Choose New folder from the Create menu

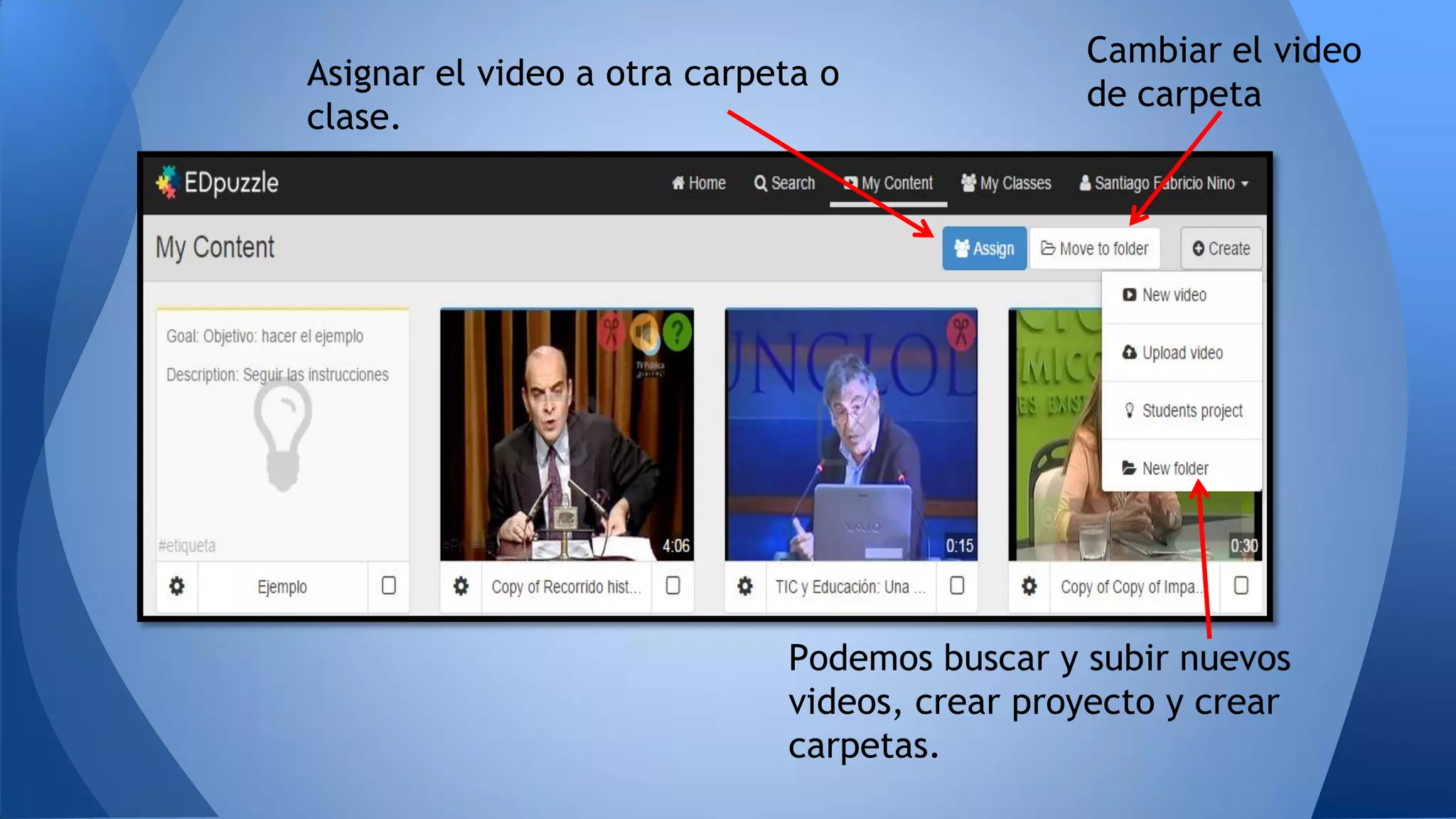point(1182,469)
